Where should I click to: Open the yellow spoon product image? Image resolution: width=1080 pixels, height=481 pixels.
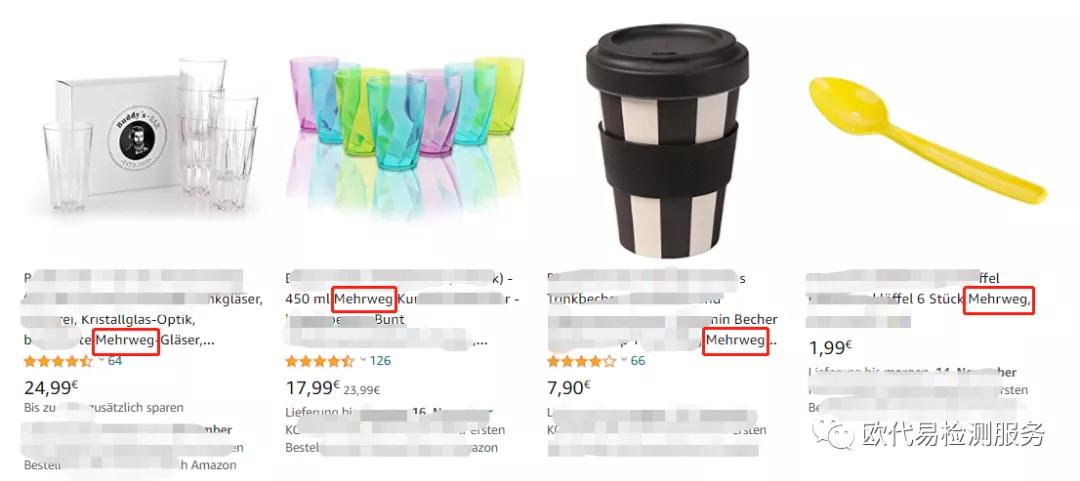(927, 138)
